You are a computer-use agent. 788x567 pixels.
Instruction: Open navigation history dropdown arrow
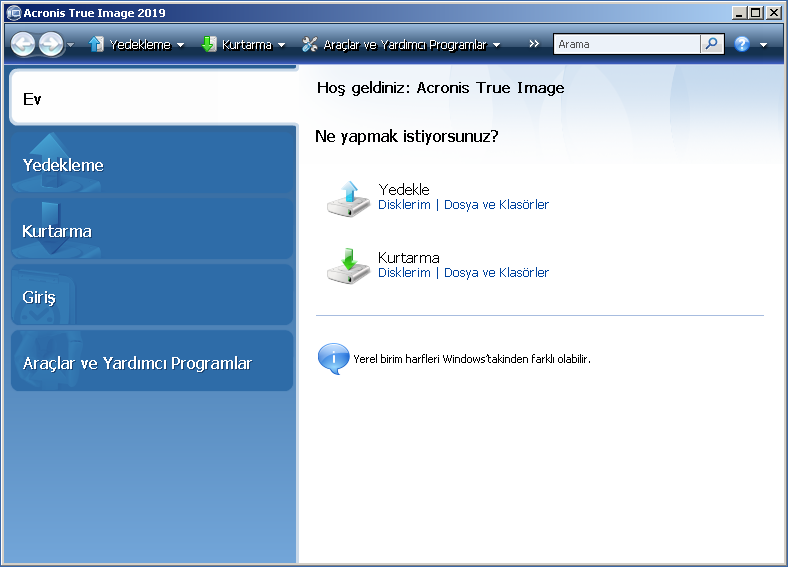70,45
